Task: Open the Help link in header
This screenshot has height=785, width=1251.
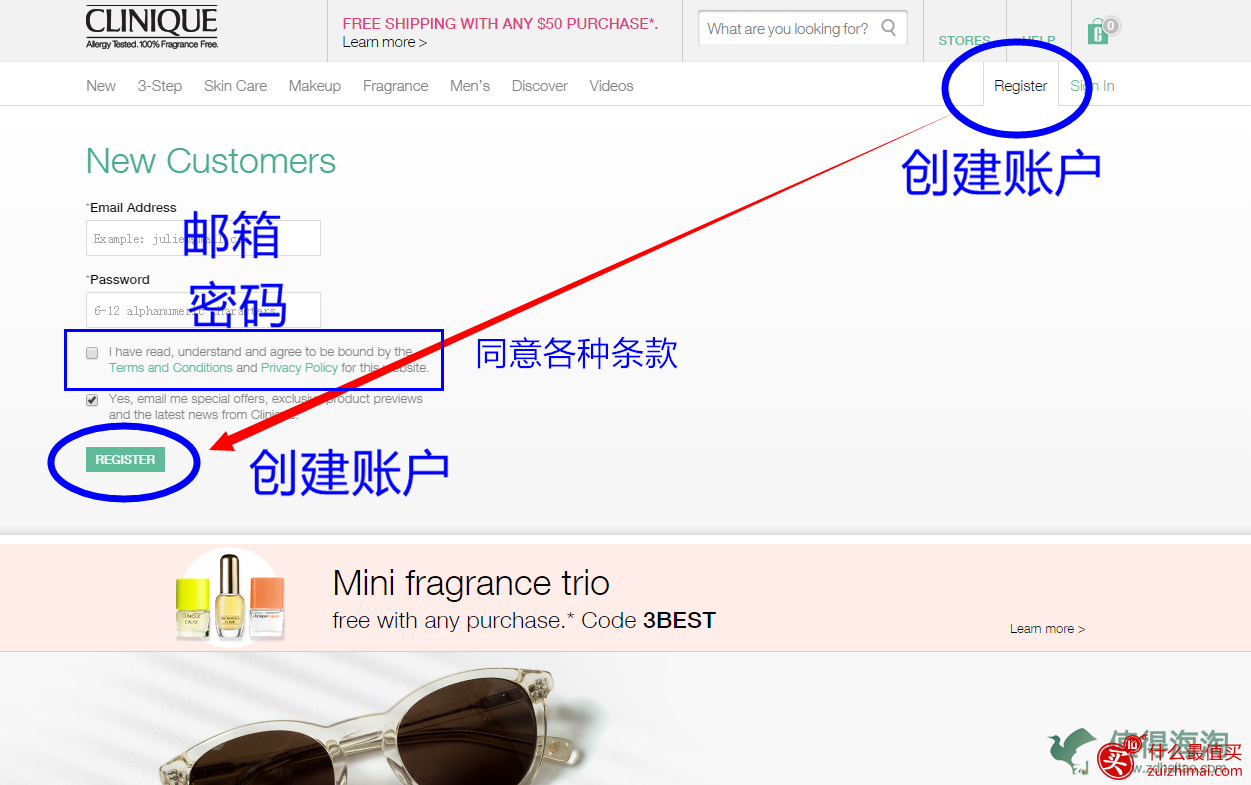Action: click(x=1038, y=41)
